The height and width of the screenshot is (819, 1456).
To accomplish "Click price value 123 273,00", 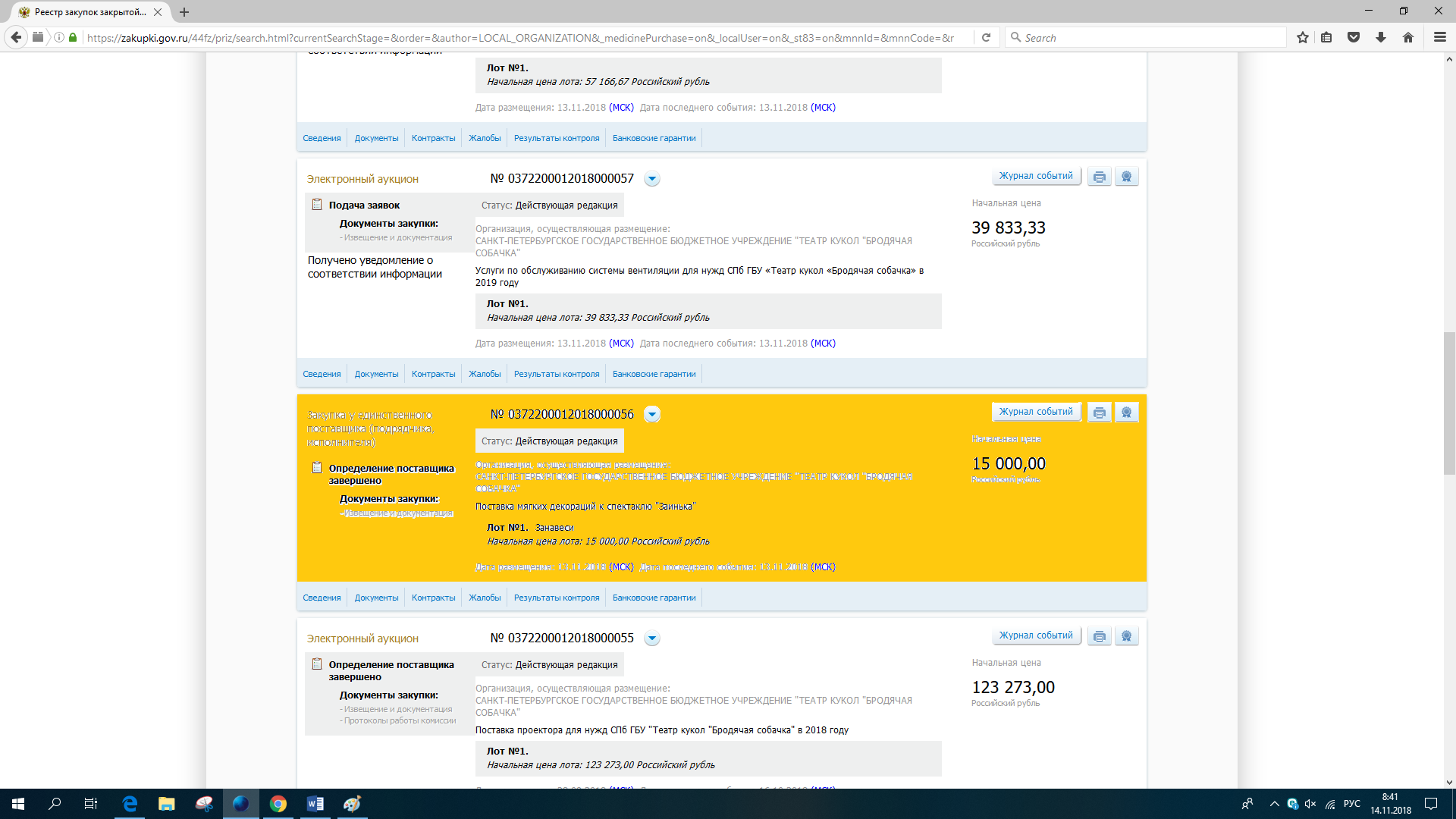I will [1013, 687].
